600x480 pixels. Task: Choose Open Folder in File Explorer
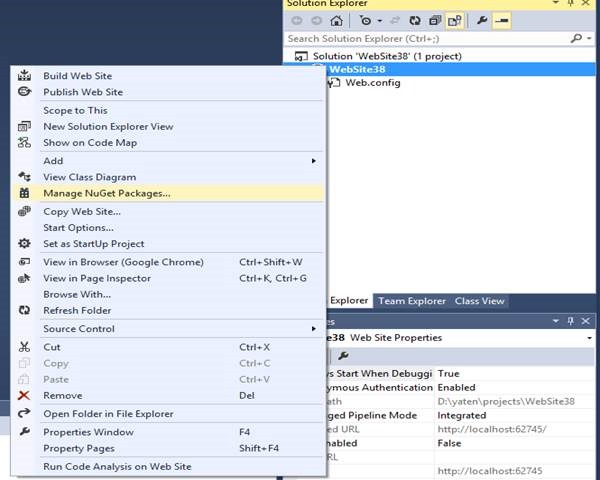(108, 413)
